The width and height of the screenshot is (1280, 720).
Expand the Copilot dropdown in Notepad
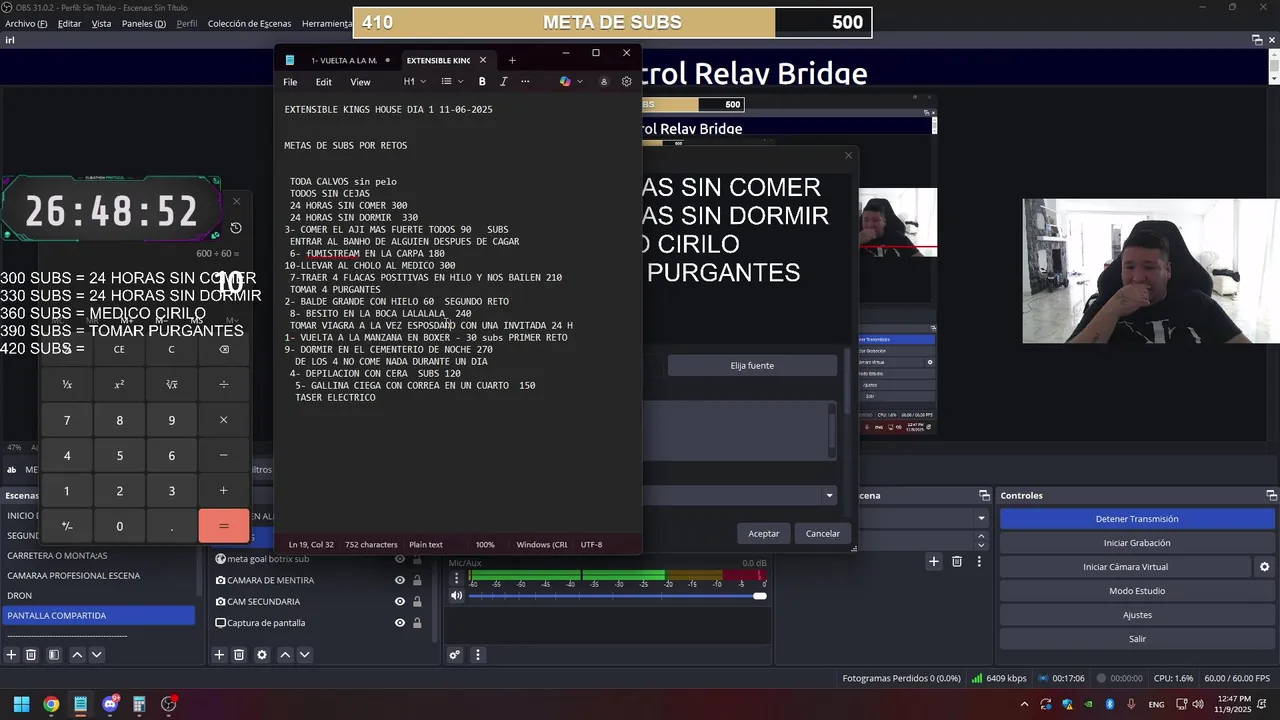[x=580, y=82]
